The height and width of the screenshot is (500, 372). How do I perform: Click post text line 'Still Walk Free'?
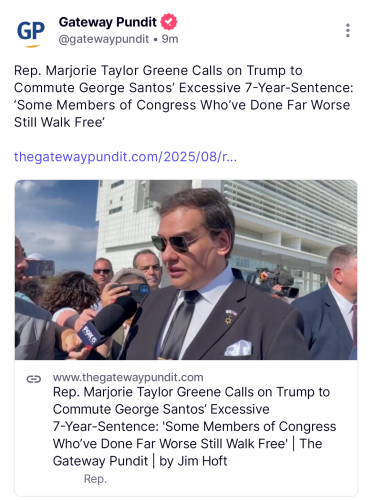coord(59,122)
